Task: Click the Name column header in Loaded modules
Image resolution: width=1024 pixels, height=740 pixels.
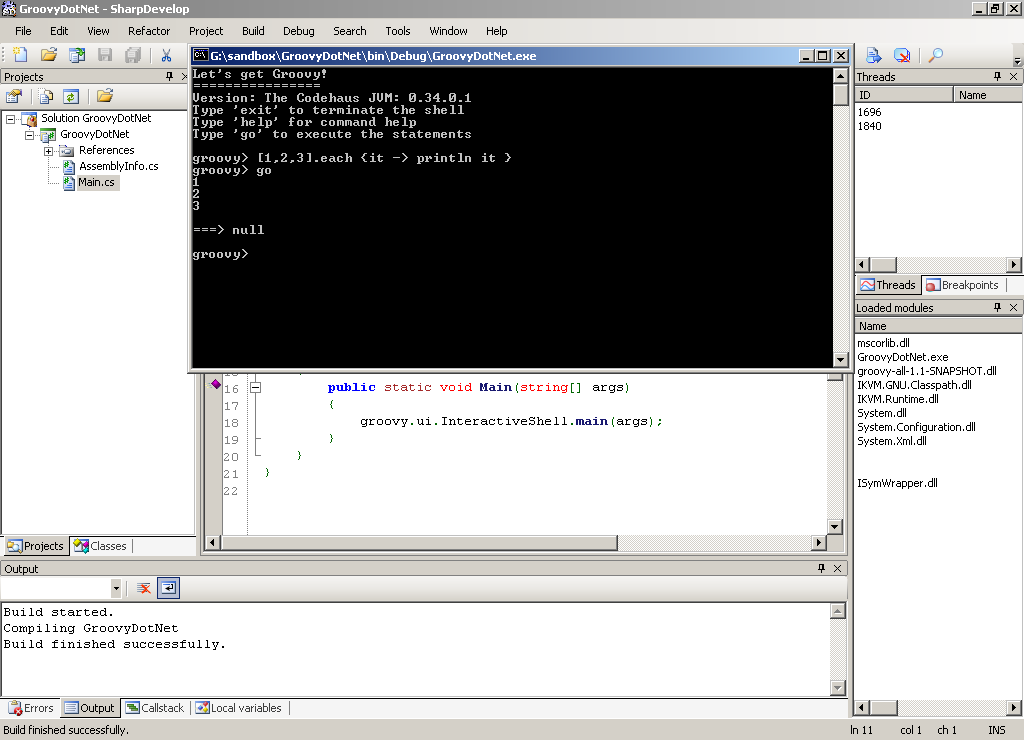Action: (x=938, y=326)
